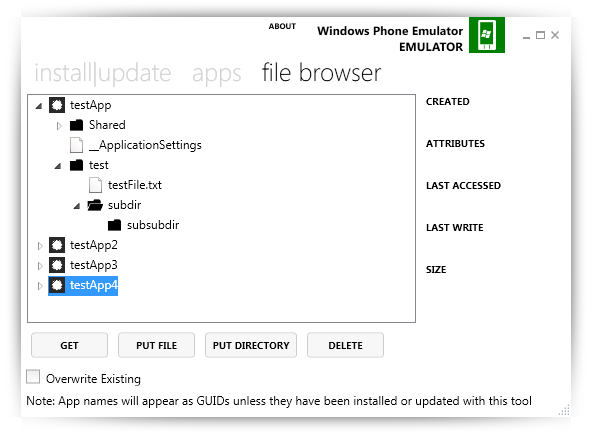596x434 pixels.
Task: Click the EMULATOR device type text
Action: 431,47
